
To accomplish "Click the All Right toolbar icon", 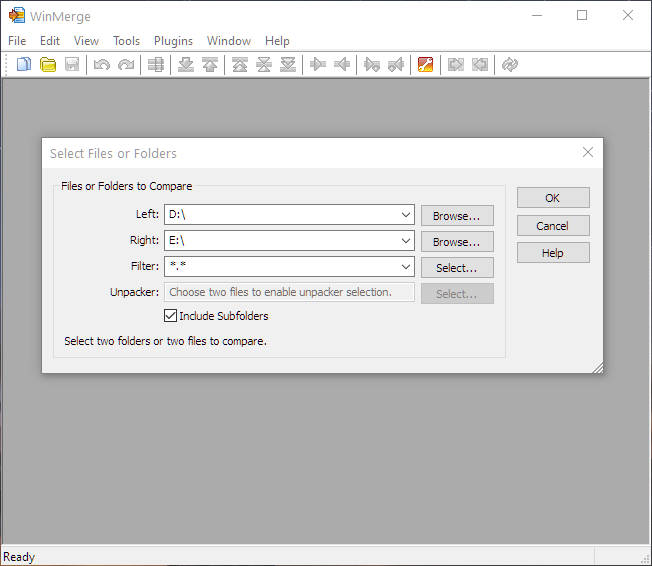I will pyautogui.click(x=456, y=64).
